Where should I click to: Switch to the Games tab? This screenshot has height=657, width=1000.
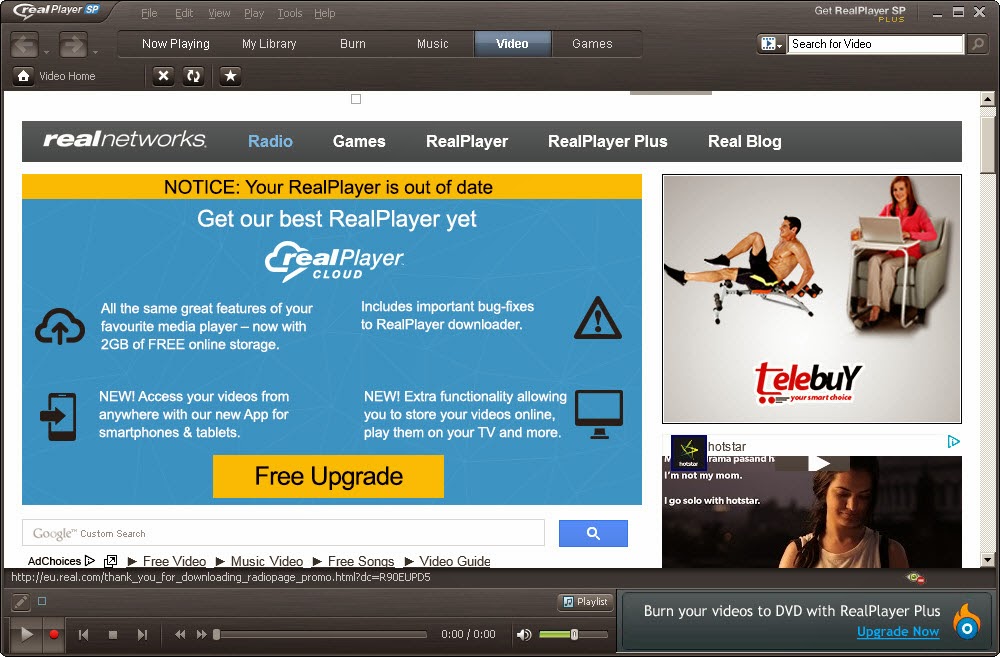[x=592, y=44]
